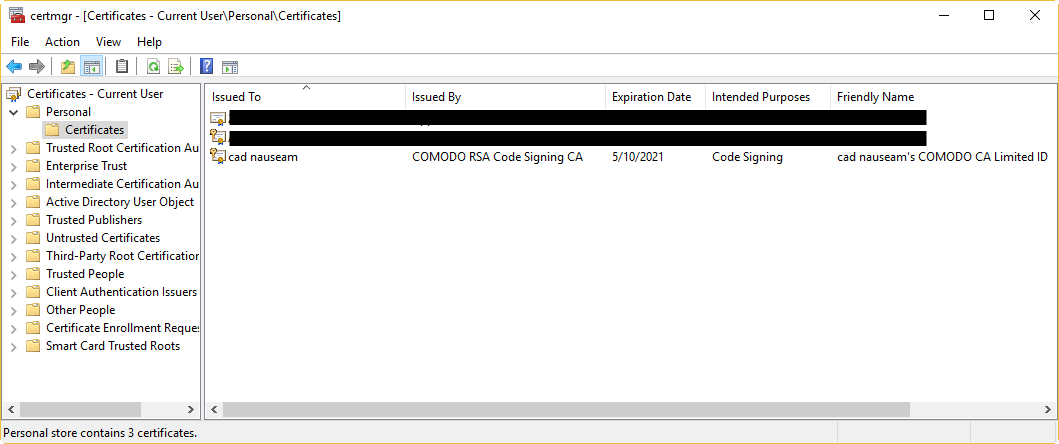Image resolution: width=1059 pixels, height=444 pixels.
Task: Toggle the Show/Hide Action Pane button
Action: pyautogui.click(x=230, y=66)
